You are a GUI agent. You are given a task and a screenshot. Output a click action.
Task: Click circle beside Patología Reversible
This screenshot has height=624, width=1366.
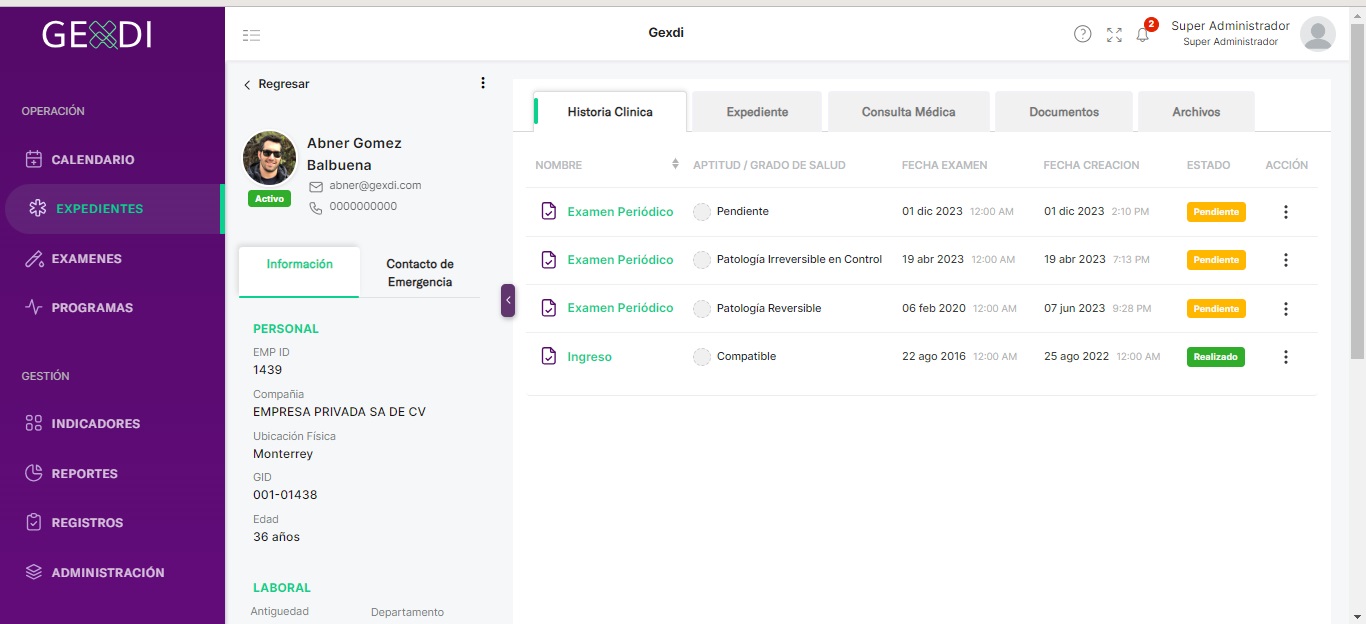(x=702, y=308)
